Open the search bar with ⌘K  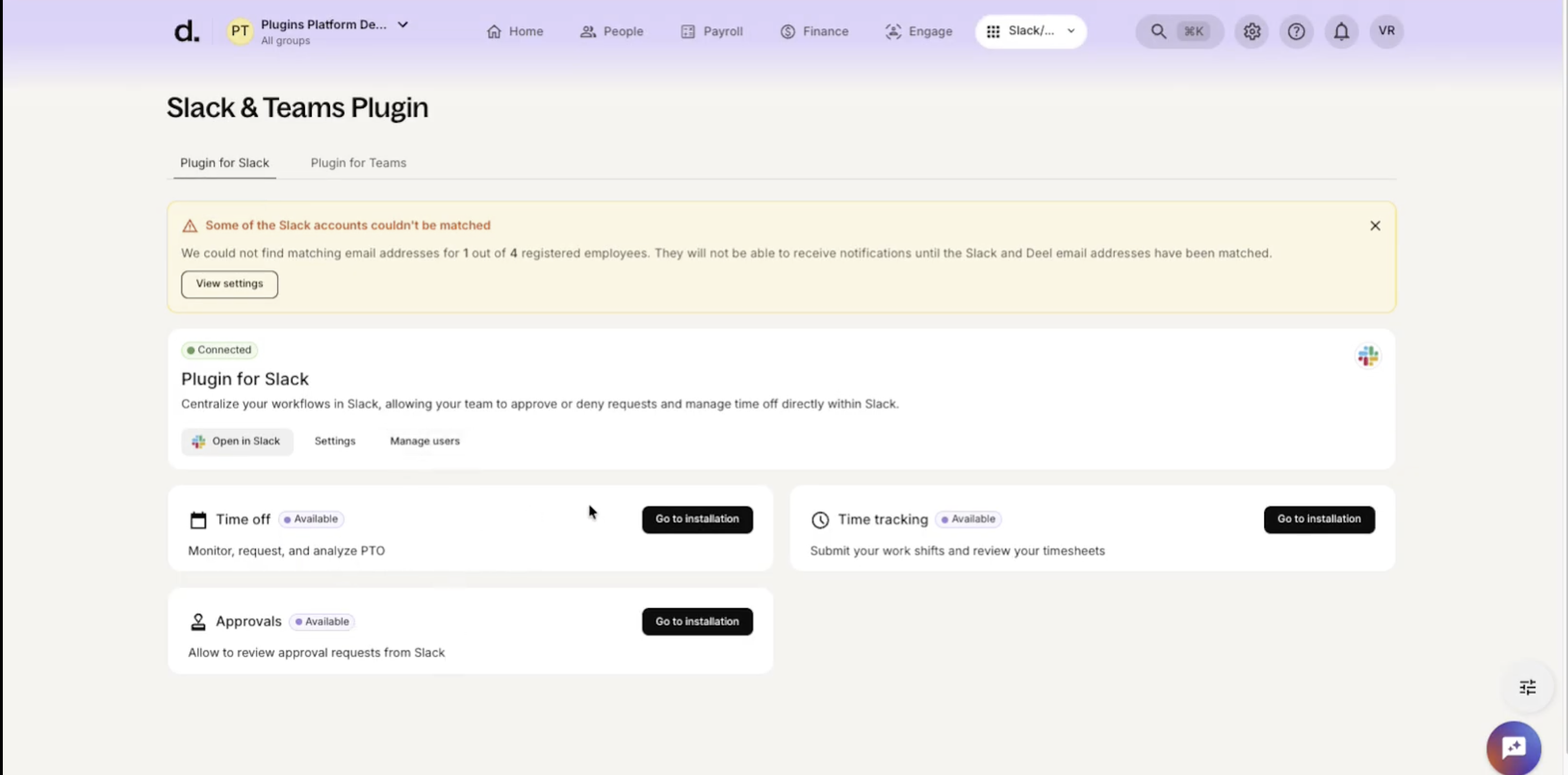1178,31
